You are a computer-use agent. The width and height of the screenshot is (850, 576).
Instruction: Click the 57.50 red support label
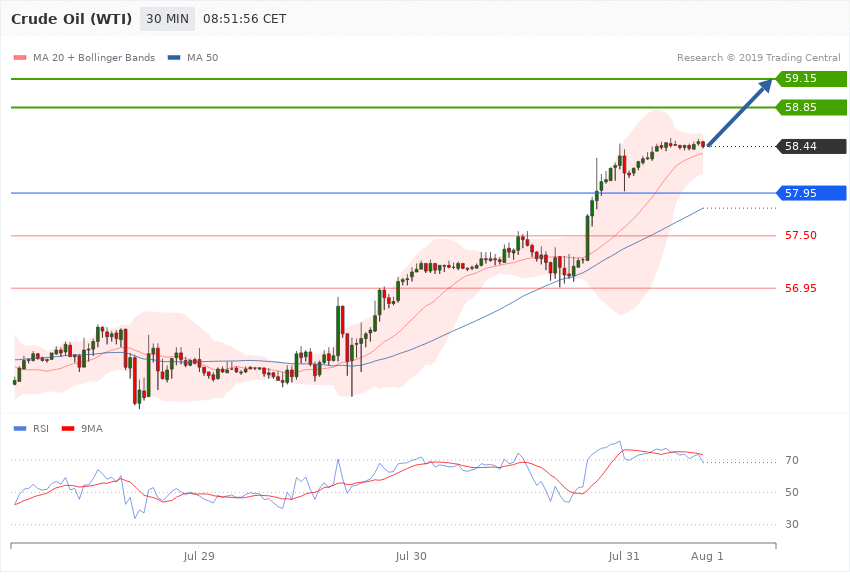(801, 235)
